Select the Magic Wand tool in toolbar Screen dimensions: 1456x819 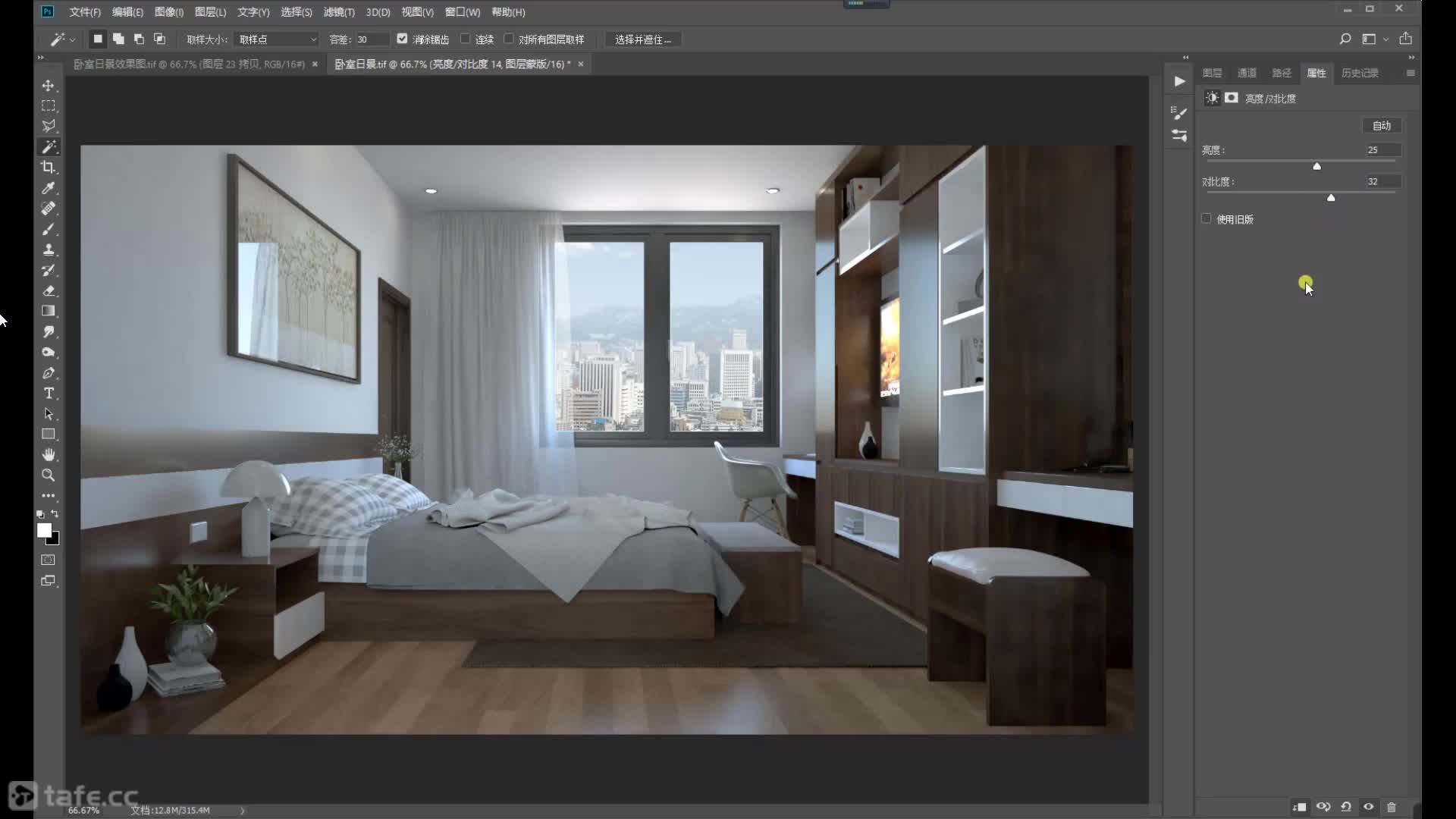49,146
